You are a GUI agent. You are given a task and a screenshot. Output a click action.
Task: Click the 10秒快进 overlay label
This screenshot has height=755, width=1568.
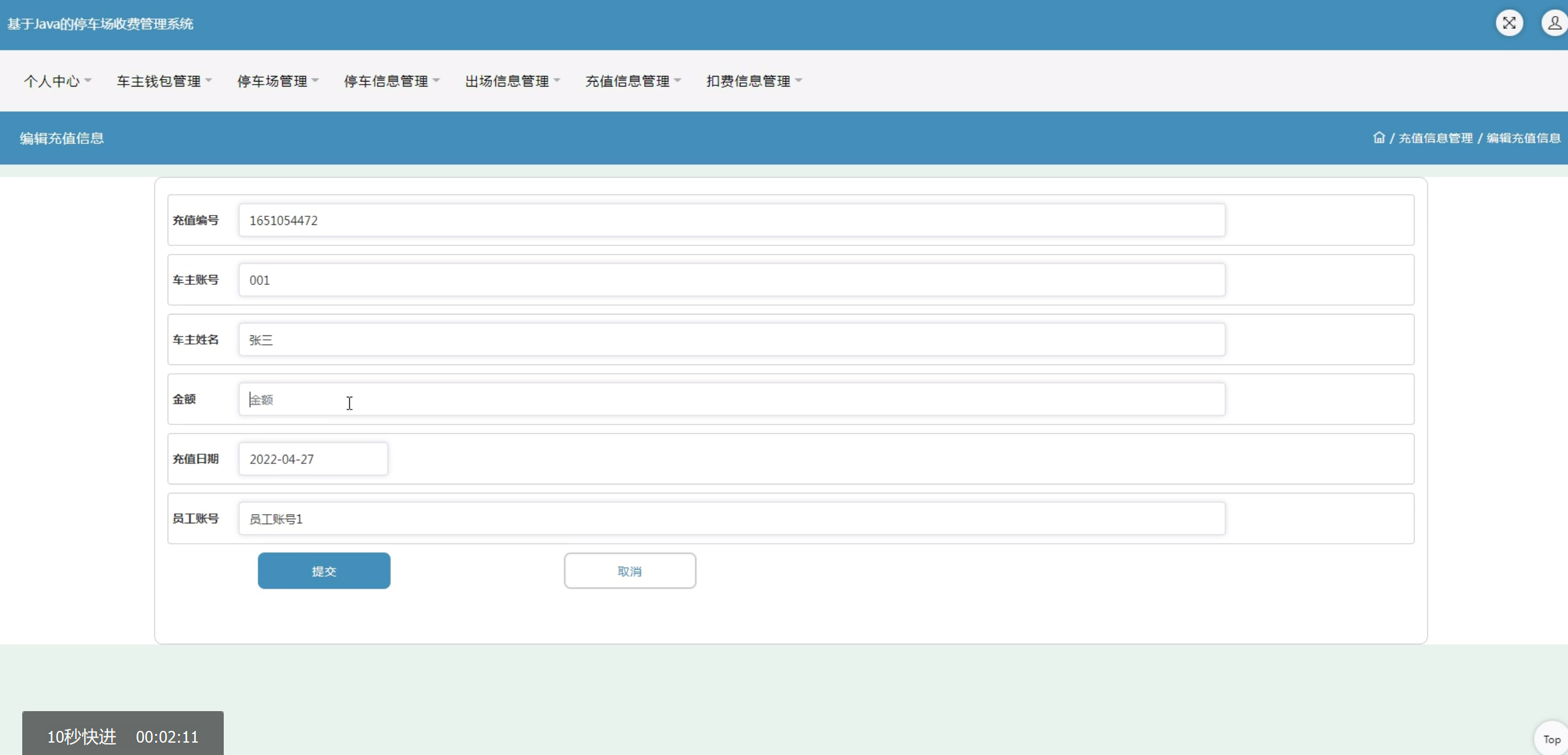pos(82,736)
